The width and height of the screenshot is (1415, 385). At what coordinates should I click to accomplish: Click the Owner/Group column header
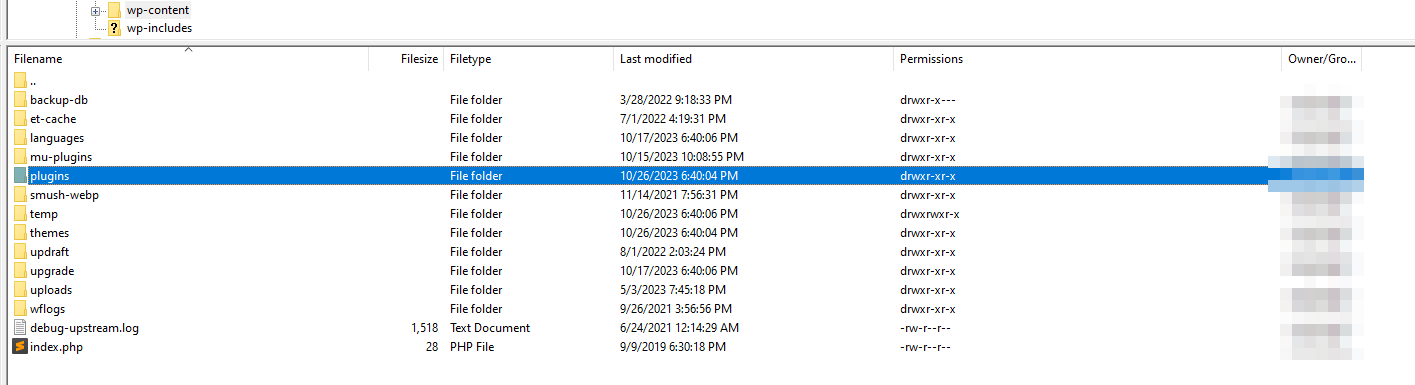pos(1321,59)
